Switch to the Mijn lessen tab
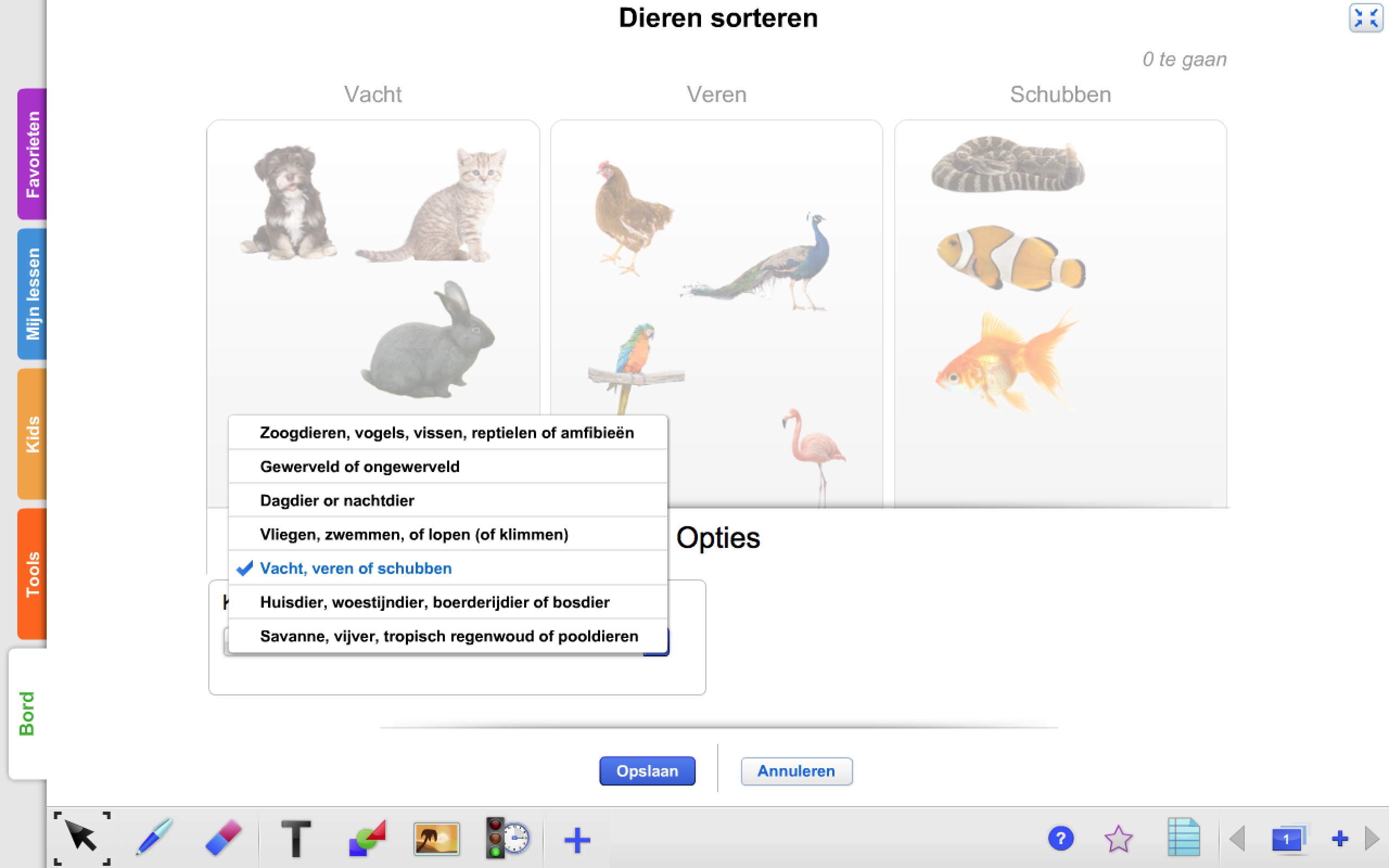Viewport: 1389px width, 868px height. click(x=32, y=294)
